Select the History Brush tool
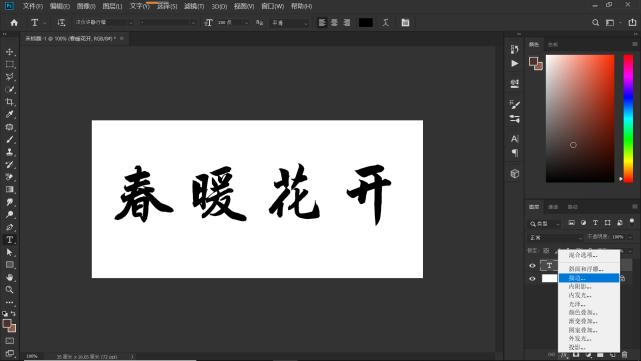 (x=9, y=164)
